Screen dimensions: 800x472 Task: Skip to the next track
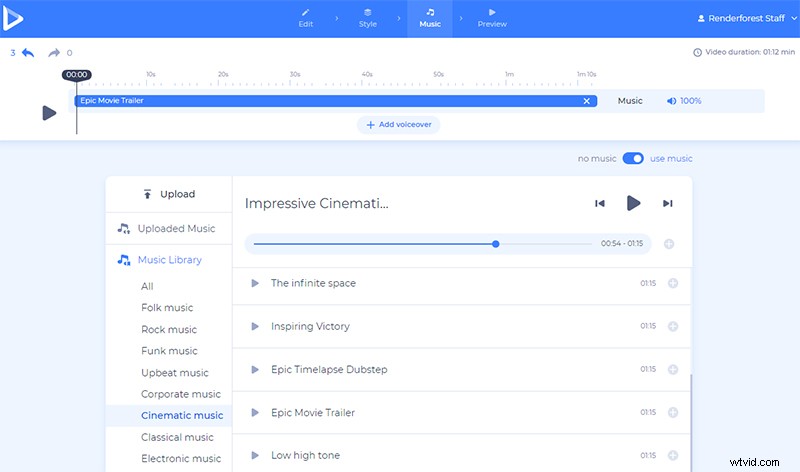(667, 203)
